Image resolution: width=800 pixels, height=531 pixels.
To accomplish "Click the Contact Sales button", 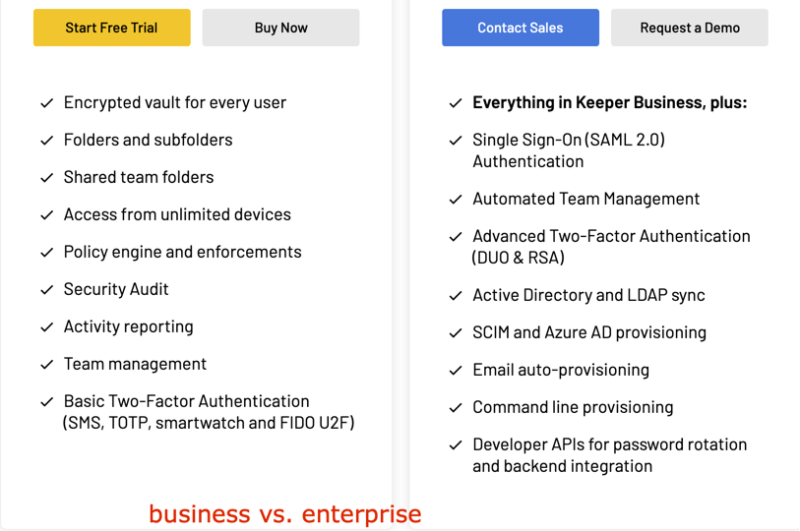I will [520, 28].
